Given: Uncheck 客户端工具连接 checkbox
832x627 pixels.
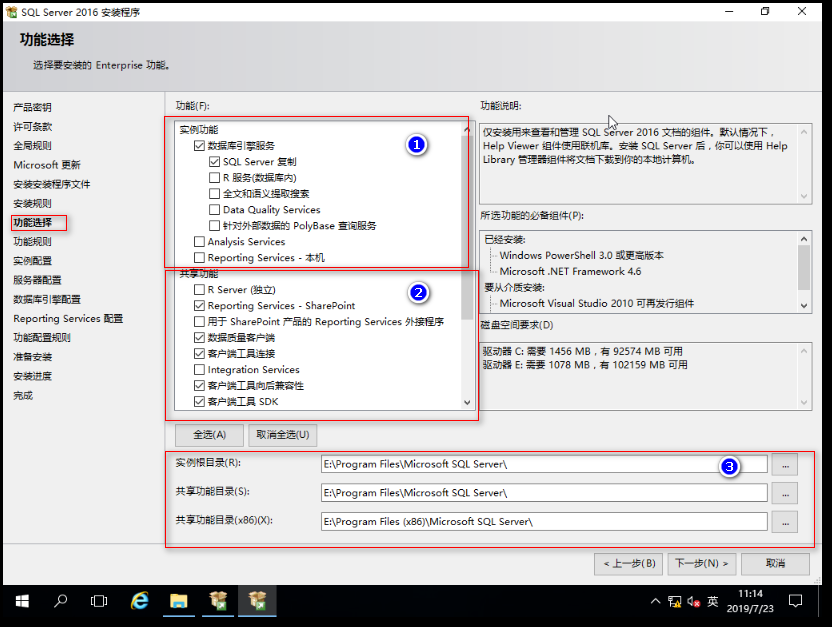Looking at the screenshot, I should tap(200, 354).
